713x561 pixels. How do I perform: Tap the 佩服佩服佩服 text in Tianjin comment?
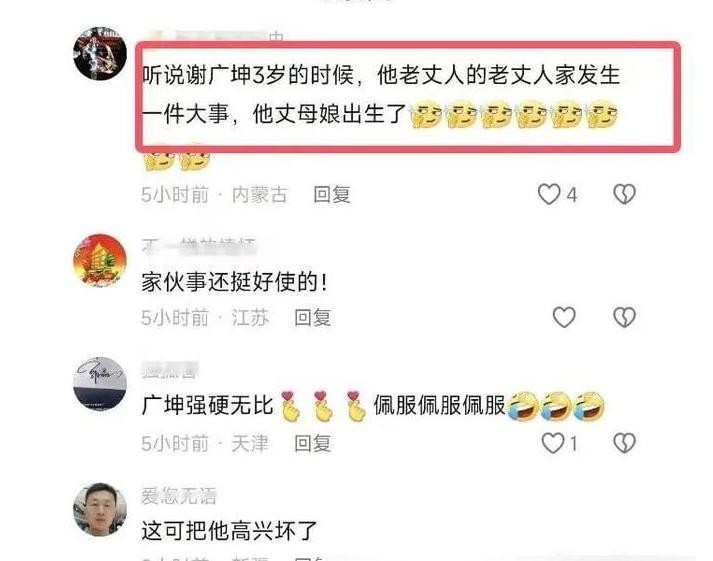pyautogui.click(x=439, y=405)
